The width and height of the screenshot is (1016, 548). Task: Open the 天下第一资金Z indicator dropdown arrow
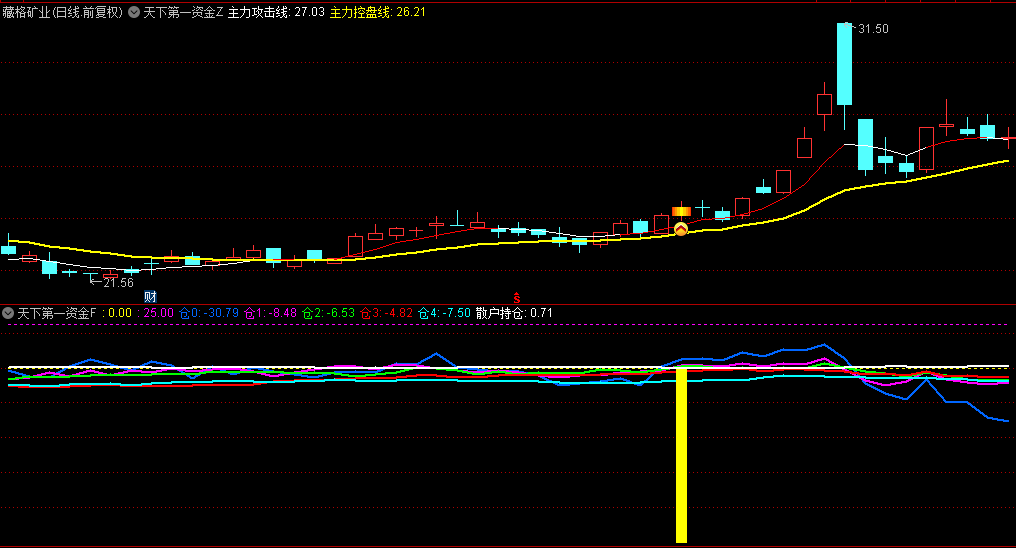click(134, 12)
